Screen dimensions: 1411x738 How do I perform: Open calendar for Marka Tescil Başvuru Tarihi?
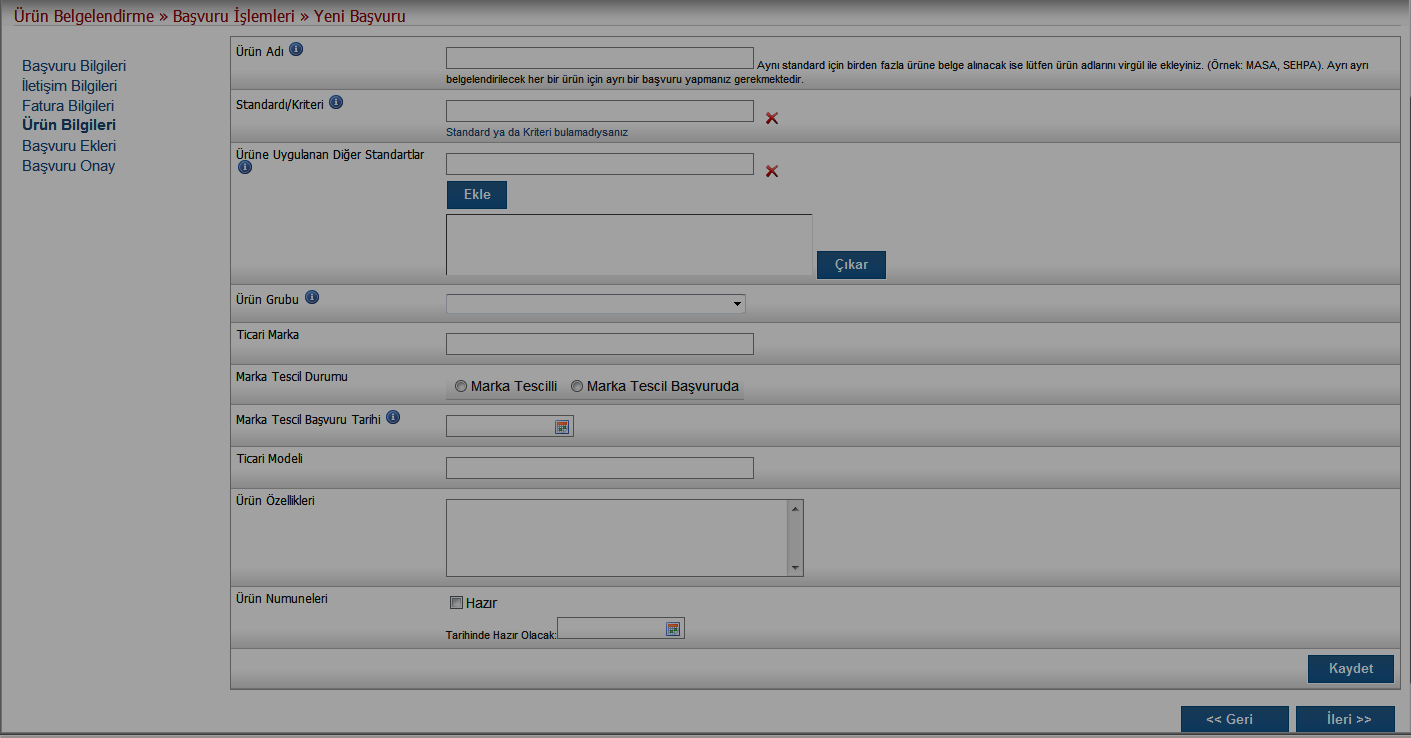[x=562, y=427]
